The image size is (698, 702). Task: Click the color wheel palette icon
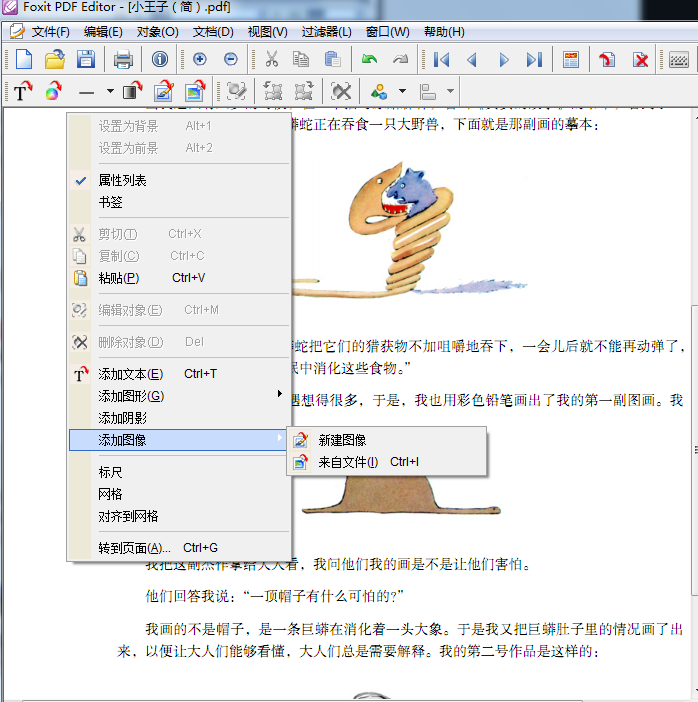(x=53, y=92)
